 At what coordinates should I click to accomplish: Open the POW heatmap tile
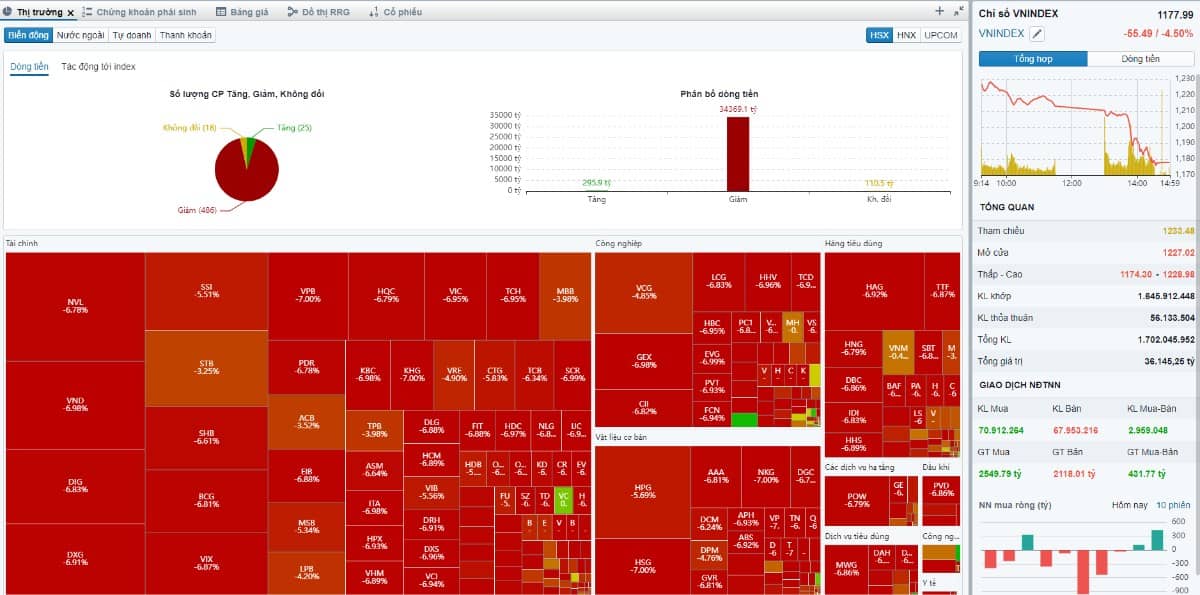(x=857, y=500)
